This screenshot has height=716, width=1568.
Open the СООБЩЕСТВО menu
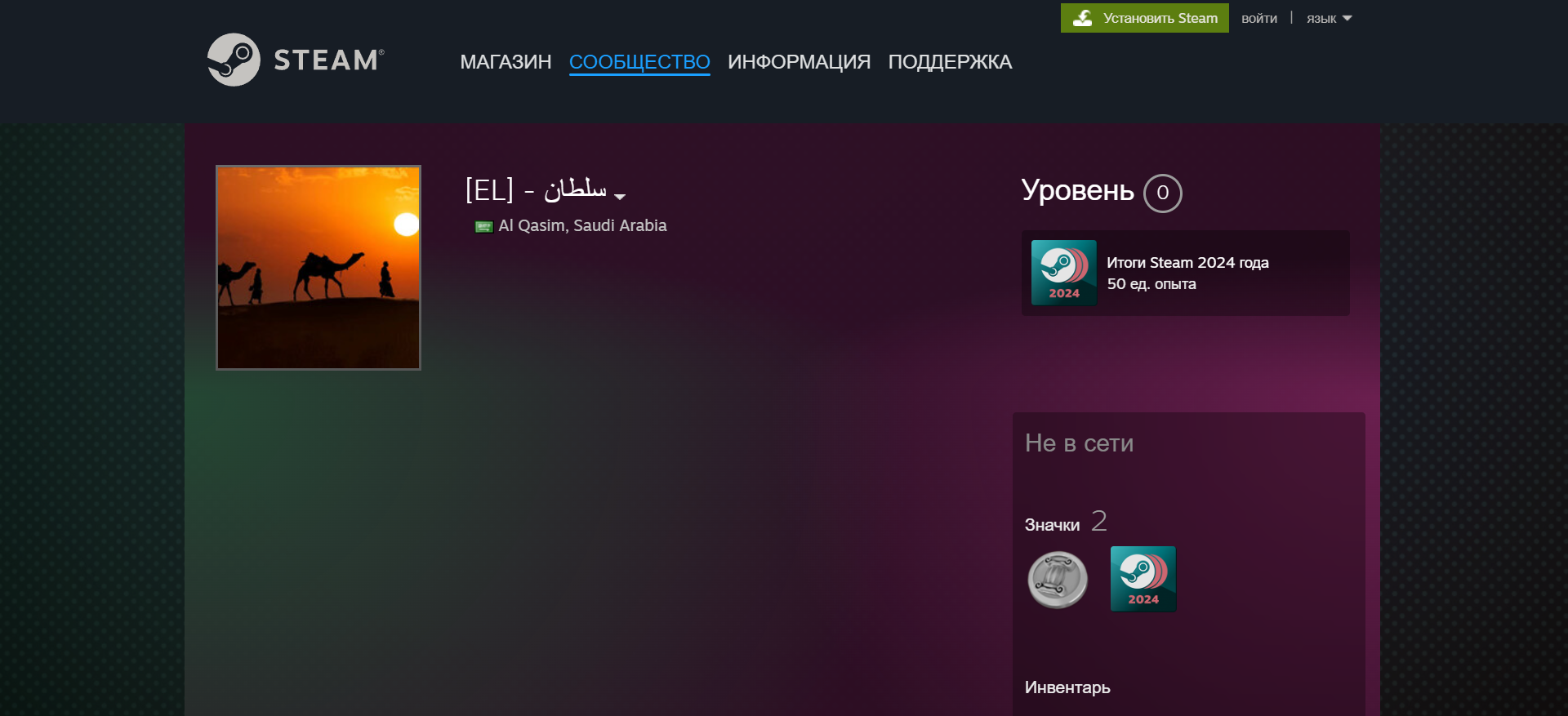point(639,62)
